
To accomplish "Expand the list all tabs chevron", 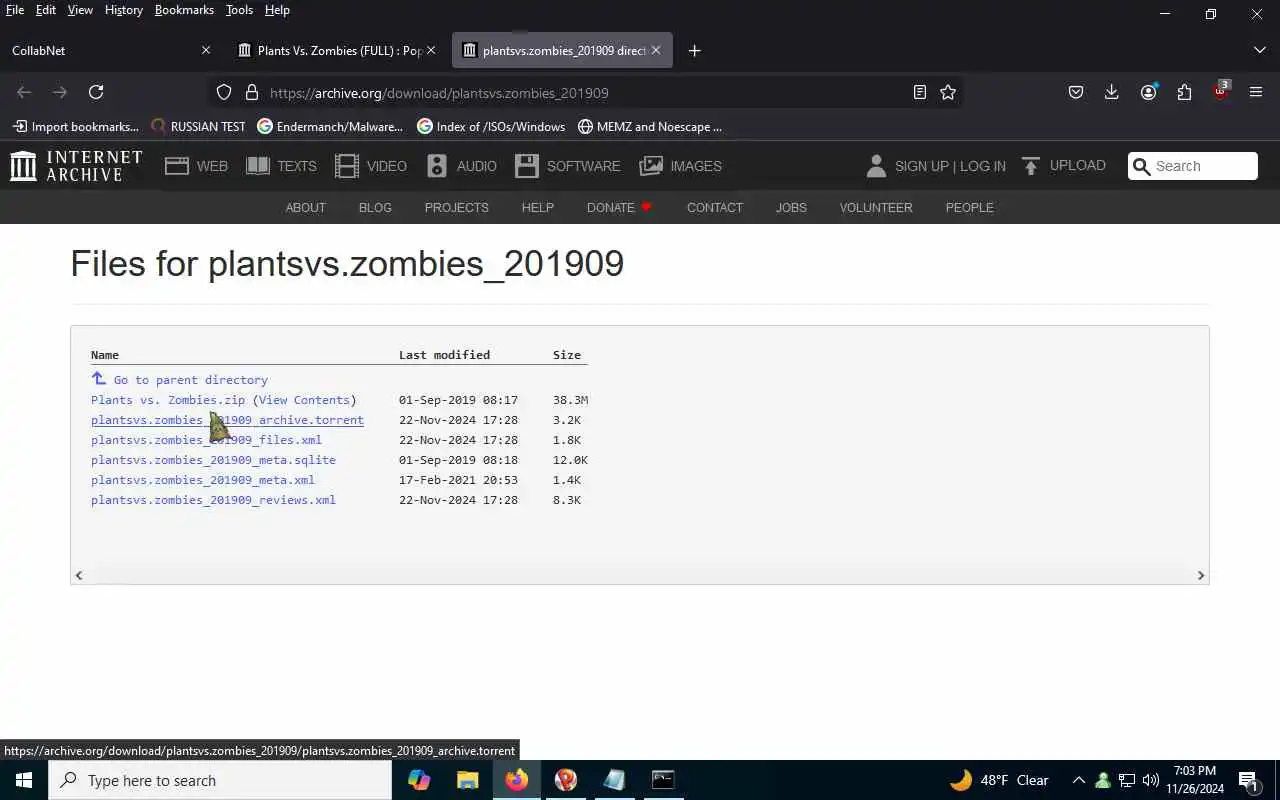I will [1259, 50].
